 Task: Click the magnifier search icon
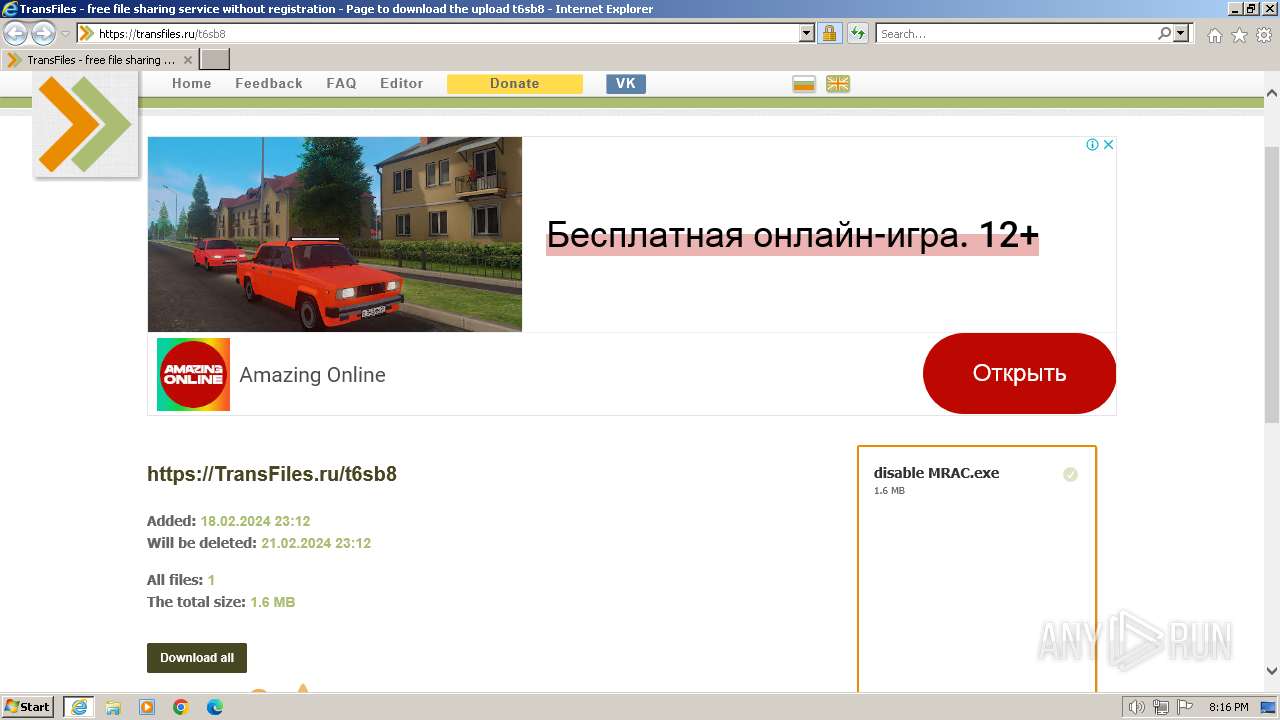[1164, 34]
